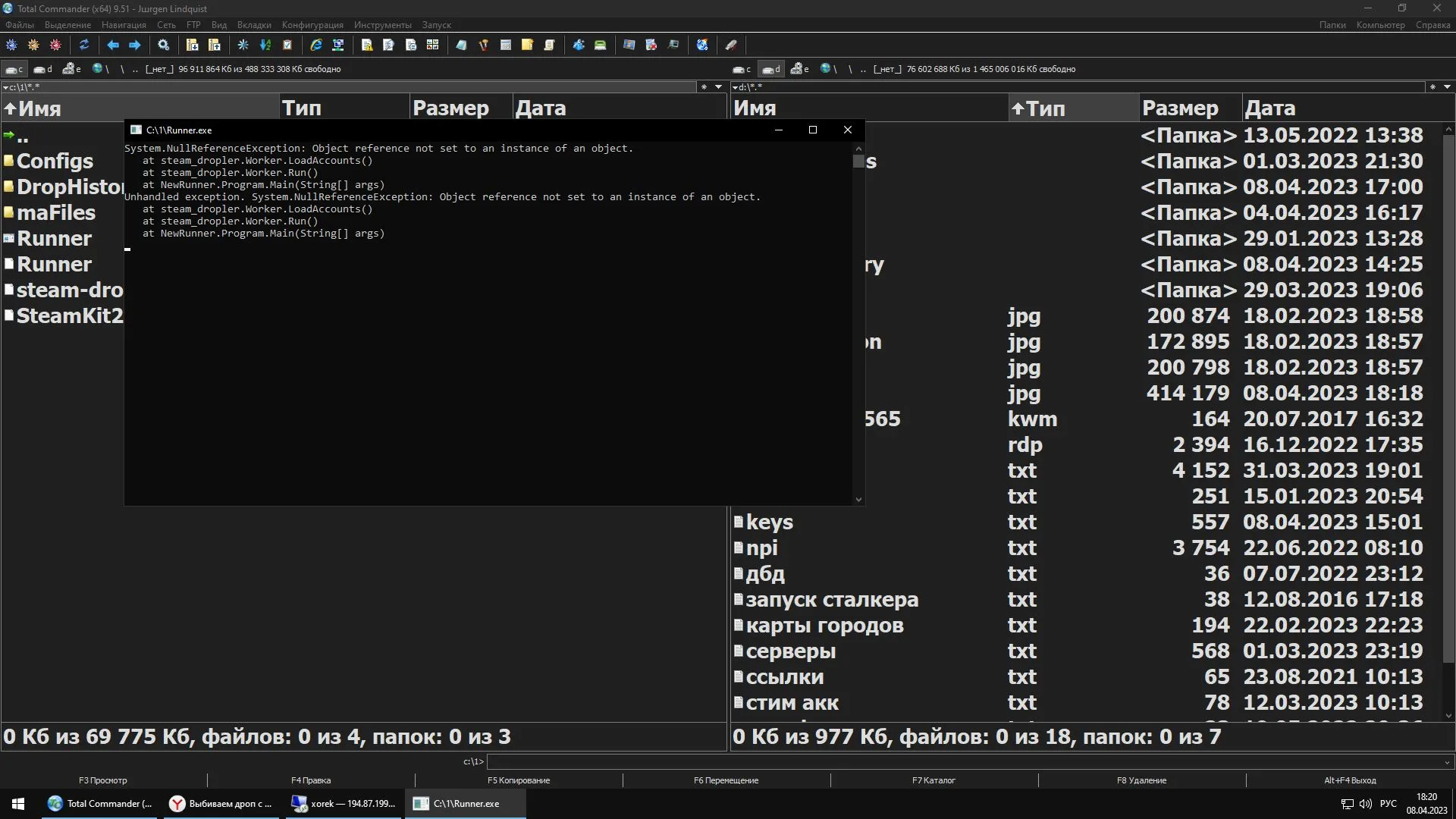Select drive e in right panel
This screenshot has height=819, width=1456.
coord(800,69)
